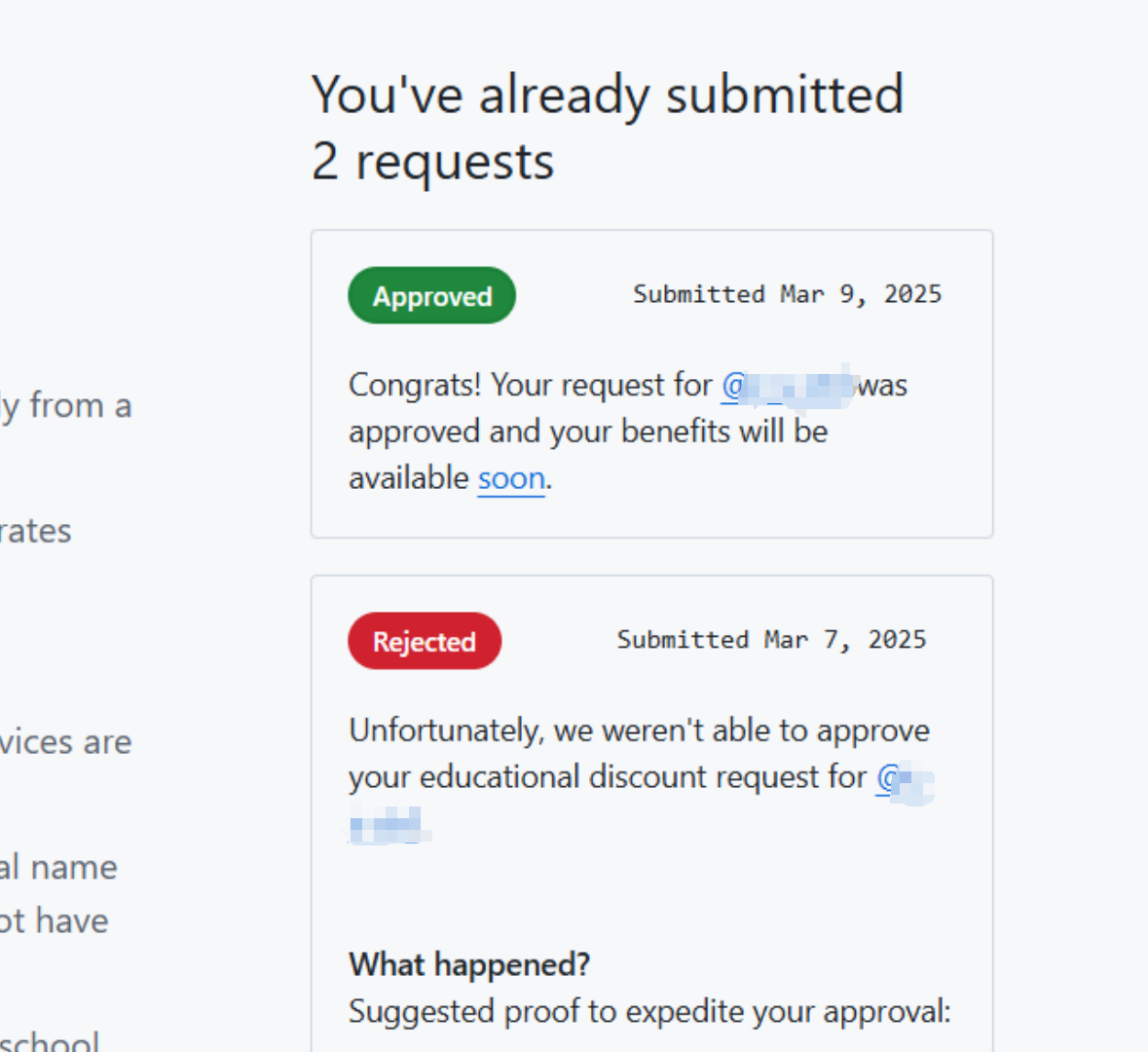Click the "approved and your benefits will be" line
This screenshot has width=1148, height=1052.
(588, 432)
